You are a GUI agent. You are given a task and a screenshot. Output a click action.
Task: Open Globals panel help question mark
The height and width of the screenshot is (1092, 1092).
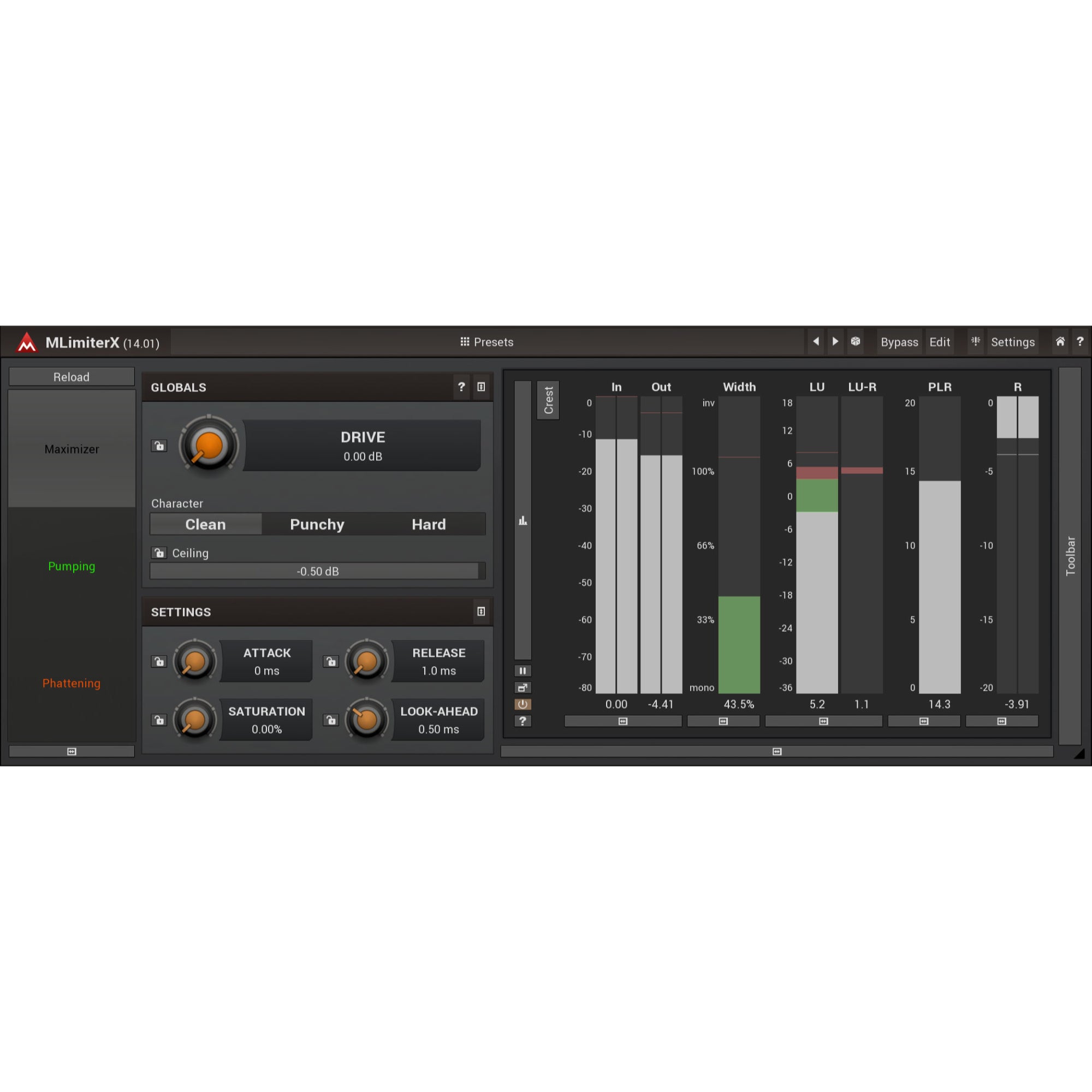pyautogui.click(x=461, y=387)
